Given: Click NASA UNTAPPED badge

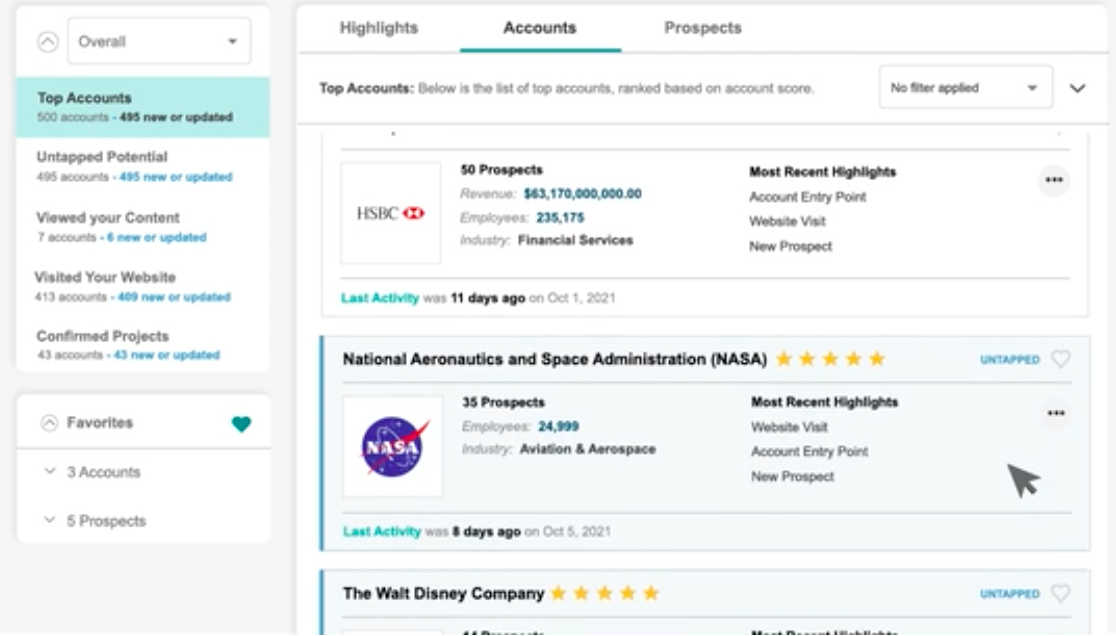Looking at the screenshot, I should (1009, 360).
